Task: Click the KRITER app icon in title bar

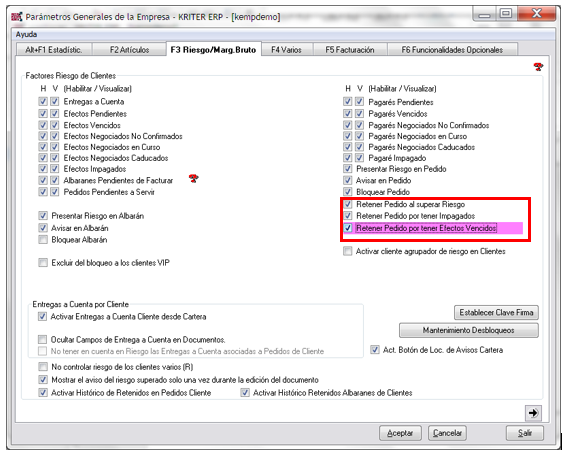Action: (17, 17)
